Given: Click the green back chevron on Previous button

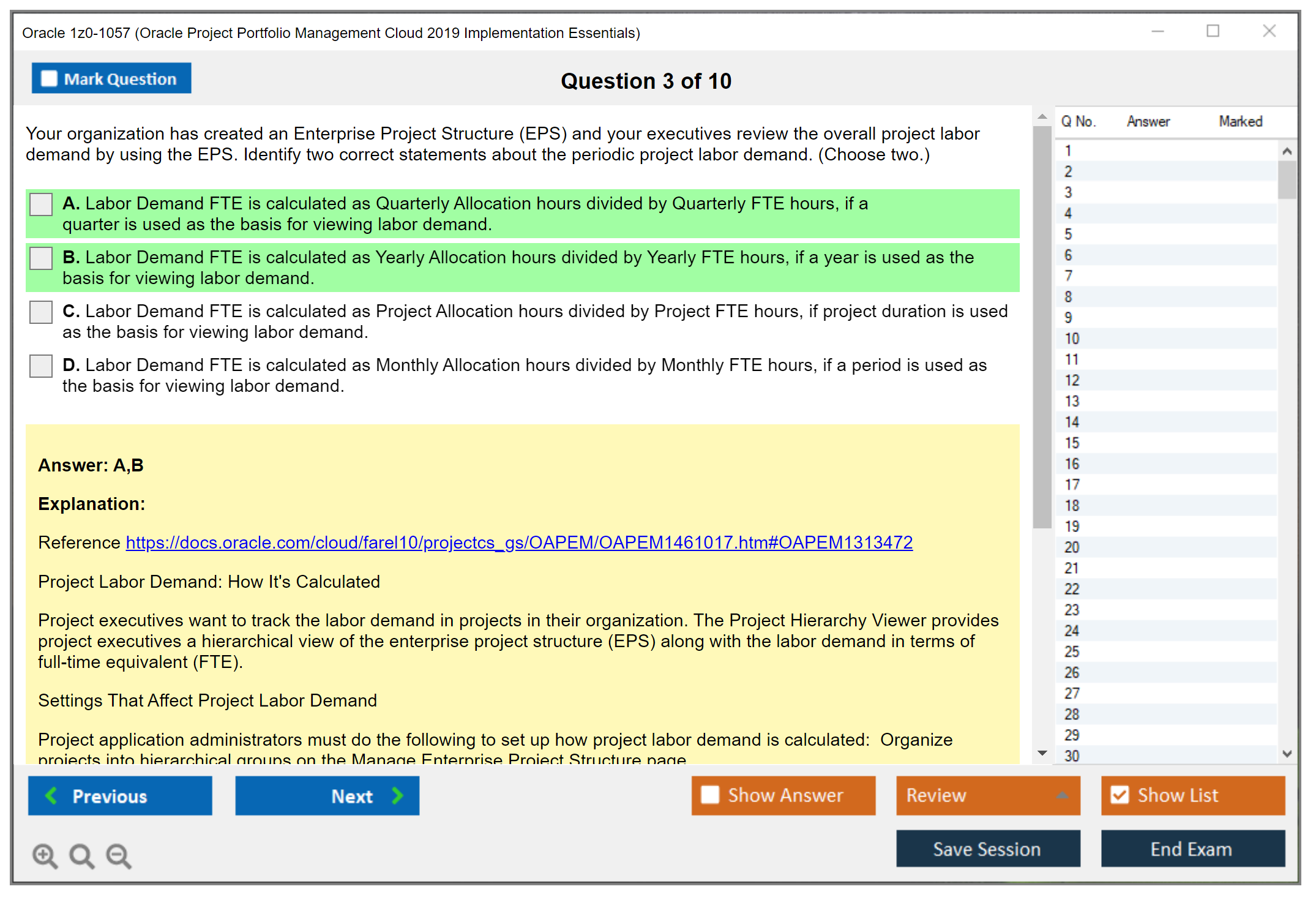Looking at the screenshot, I should click(52, 796).
